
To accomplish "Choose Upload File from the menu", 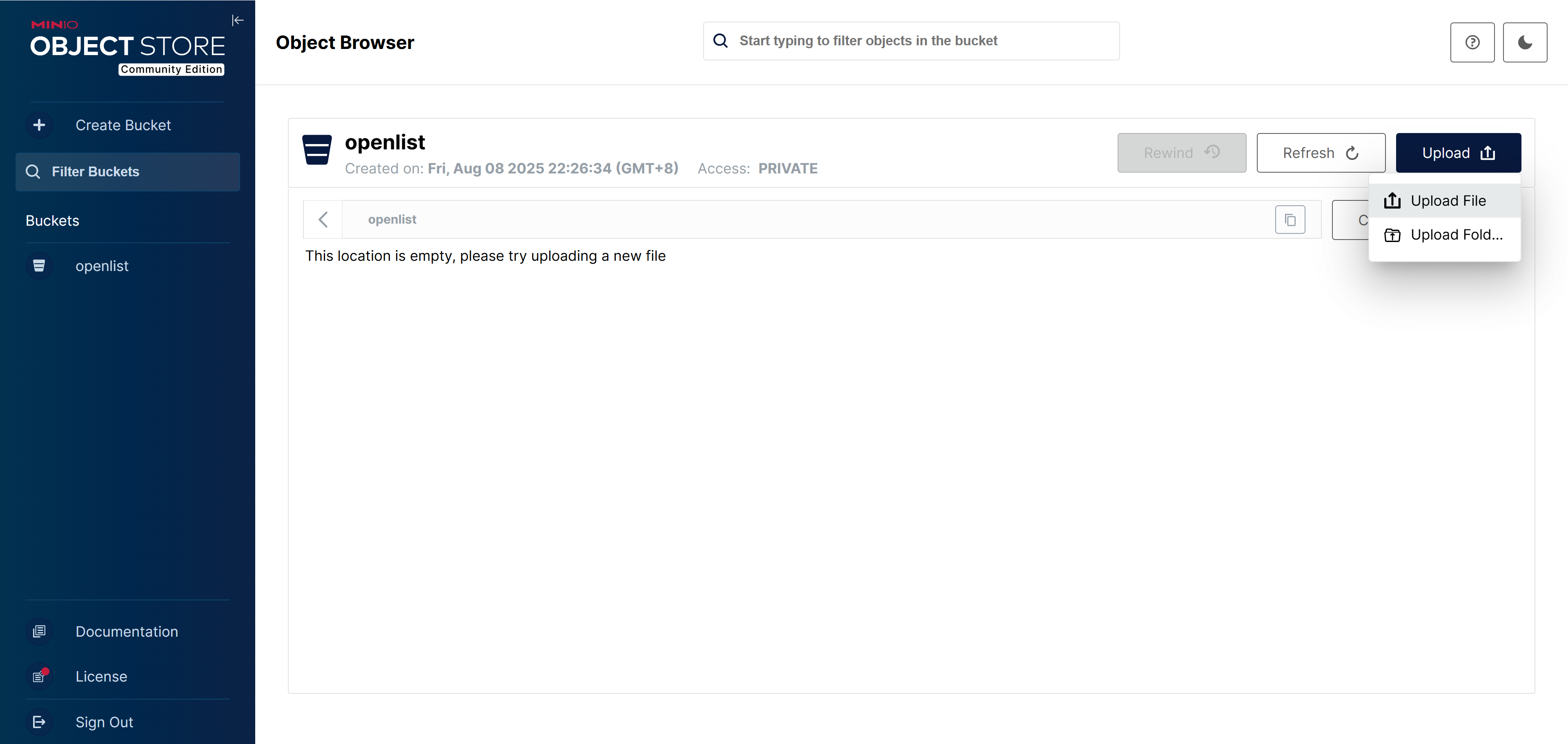I will (1444, 201).
